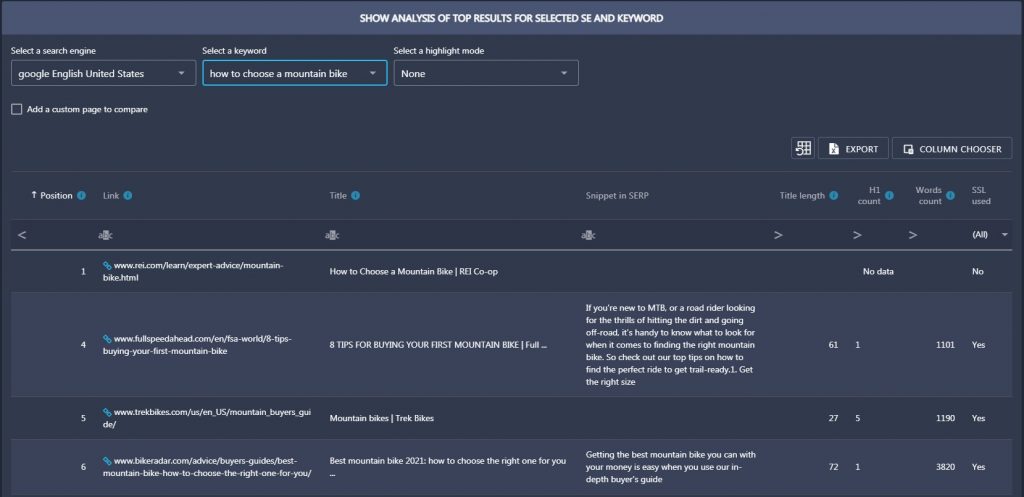Screen dimensions: 1024x497
Task: Open SSL used (All) filter dropdown
Action: point(990,234)
